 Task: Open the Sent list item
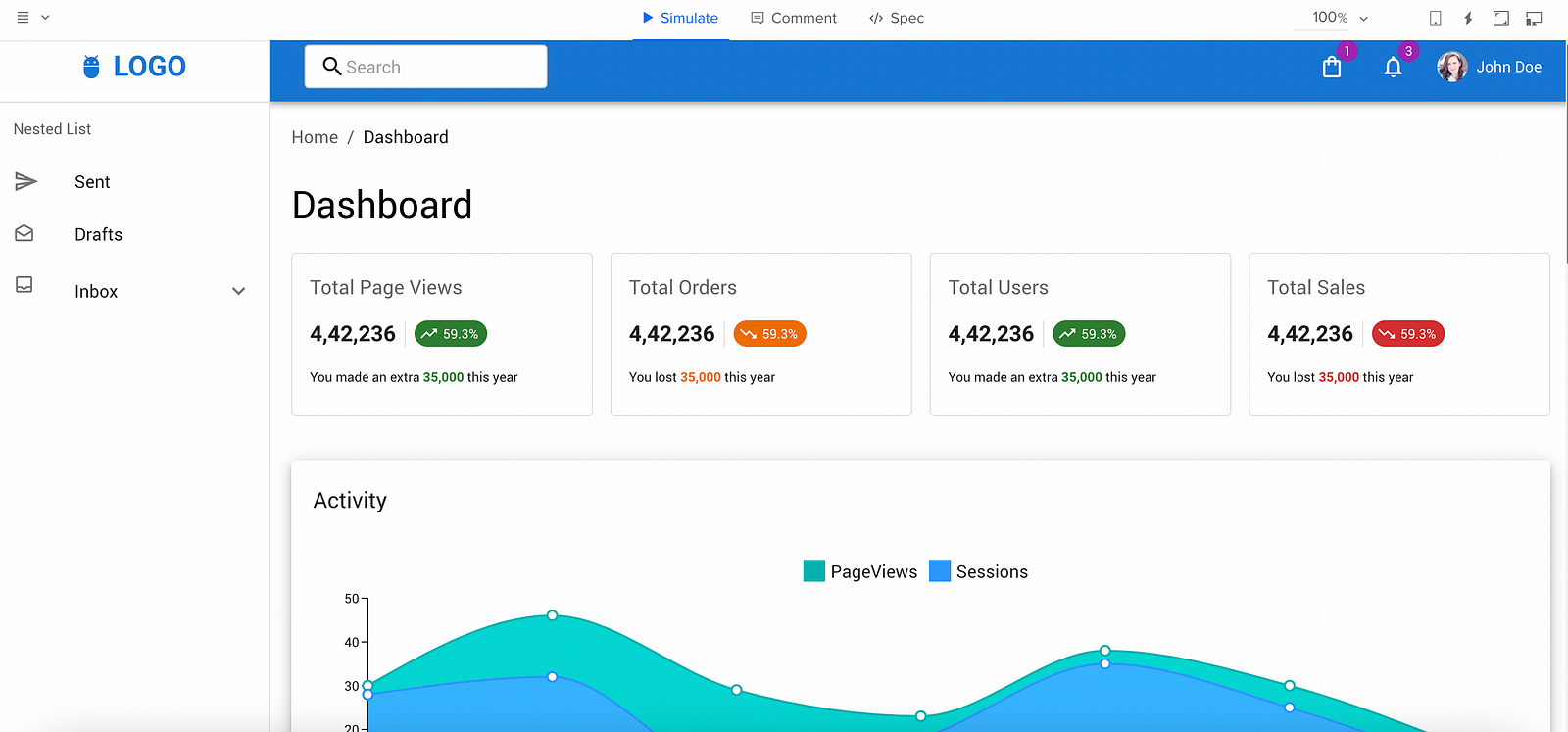pyautogui.click(x=134, y=182)
